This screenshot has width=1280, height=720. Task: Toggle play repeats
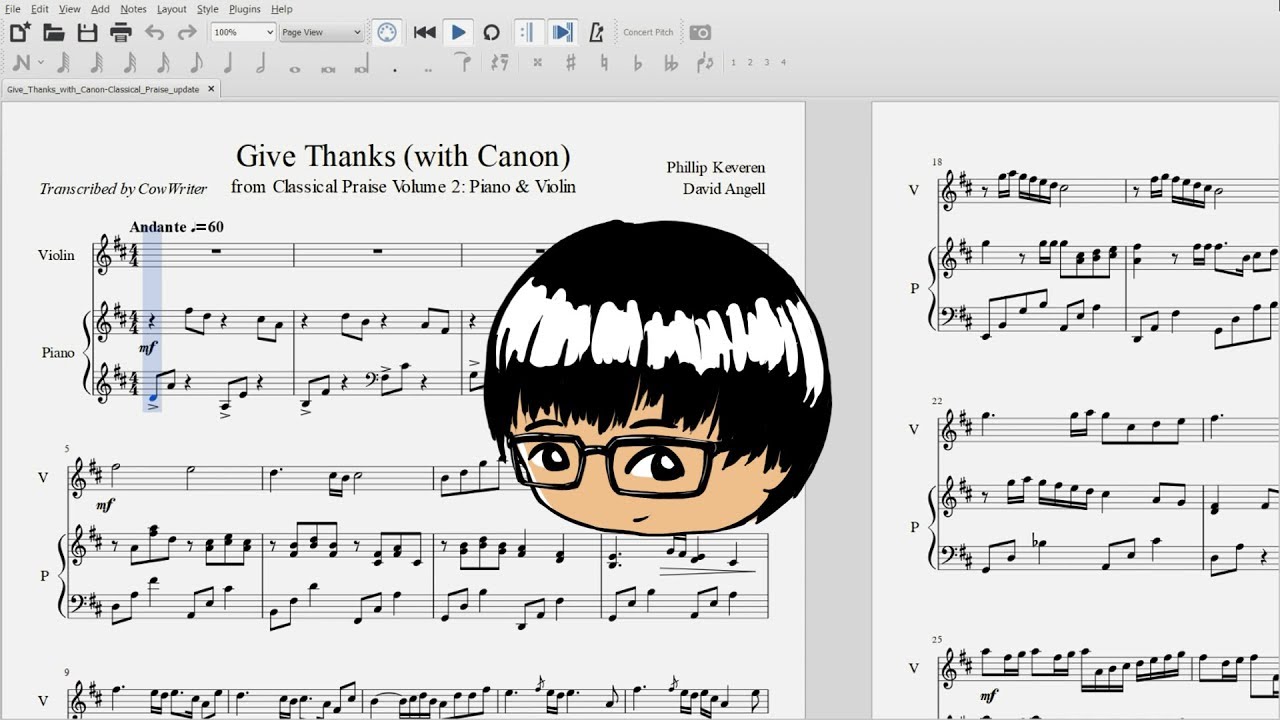[x=528, y=32]
